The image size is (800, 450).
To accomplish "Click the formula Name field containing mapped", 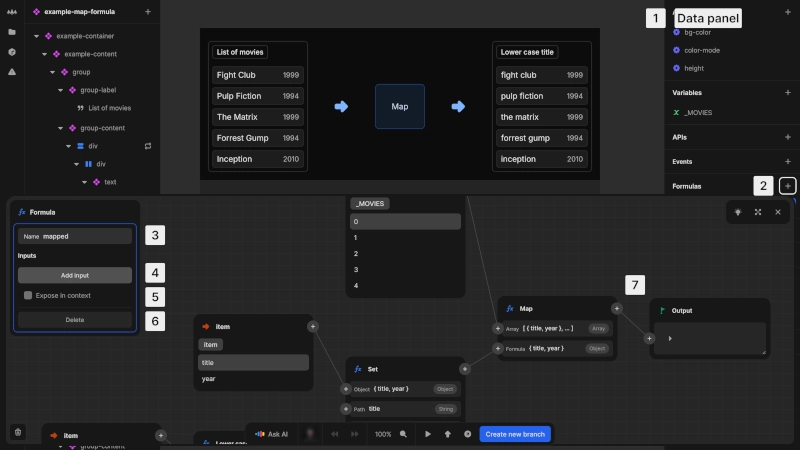I will (x=75, y=236).
